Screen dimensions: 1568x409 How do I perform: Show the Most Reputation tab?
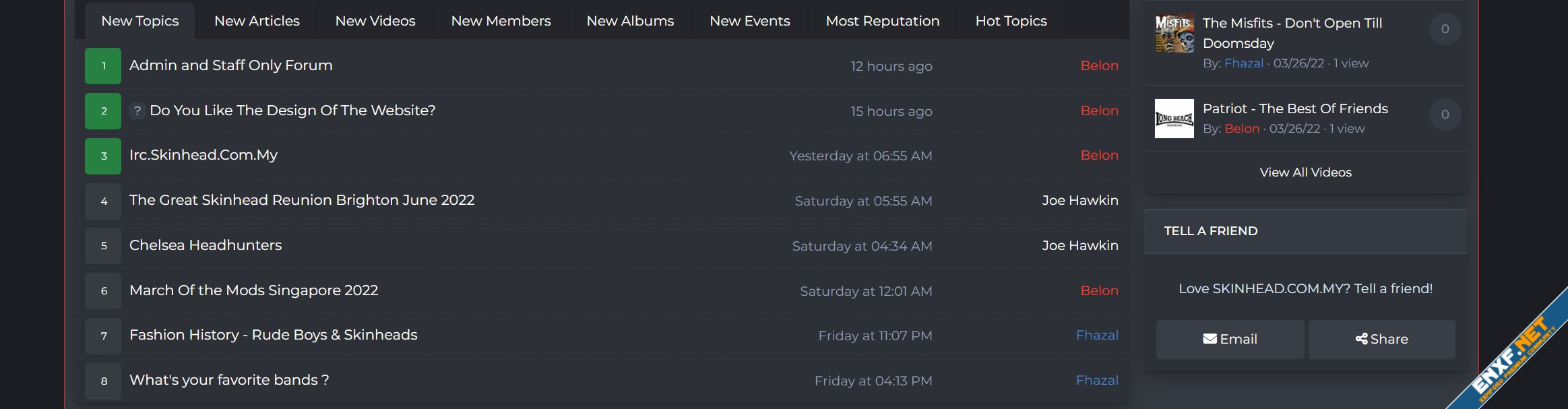tap(882, 21)
